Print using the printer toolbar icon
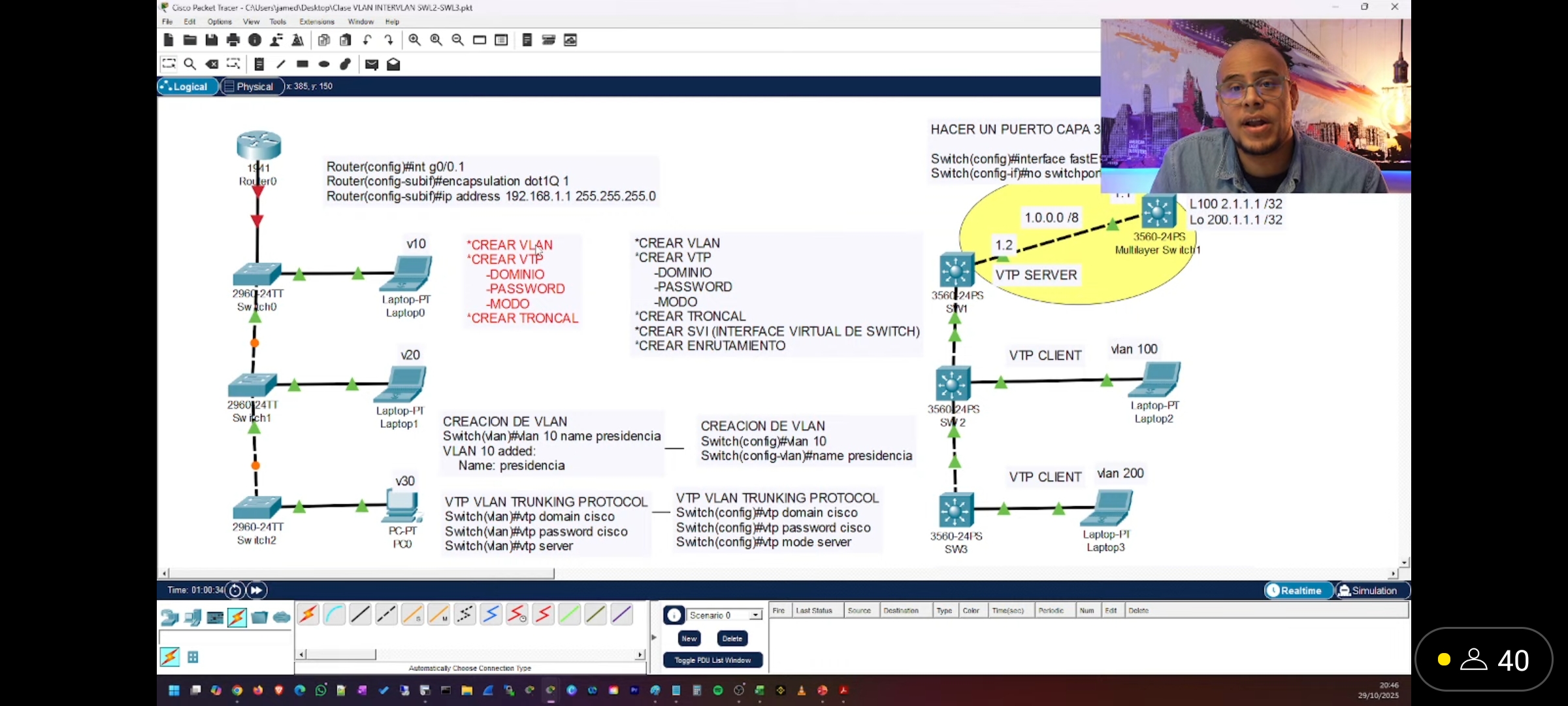1568x706 pixels. [233, 40]
